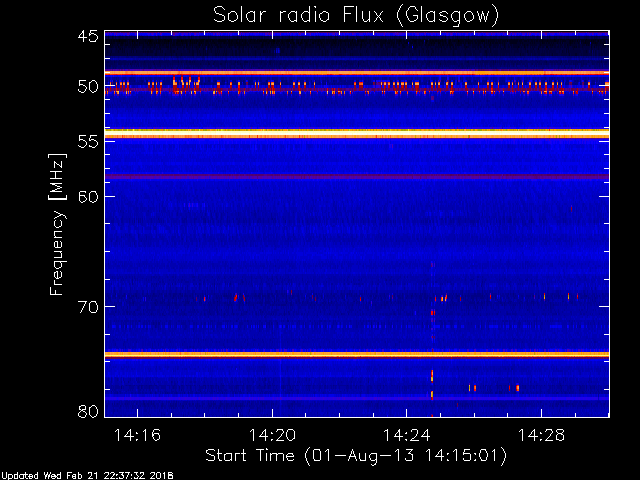This screenshot has height=480, width=640.
Task: Select the 'Frequency [MHz]' y-axis label
Action: coord(57,224)
